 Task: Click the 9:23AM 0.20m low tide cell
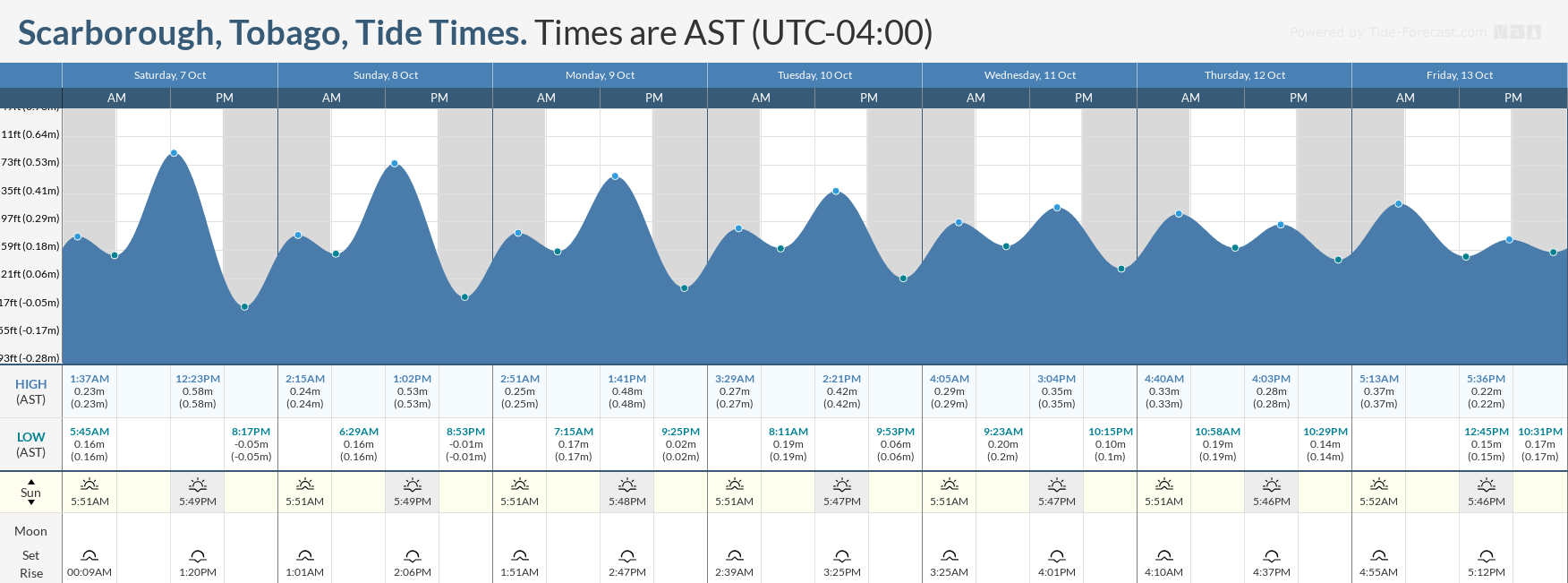(x=1003, y=444)
